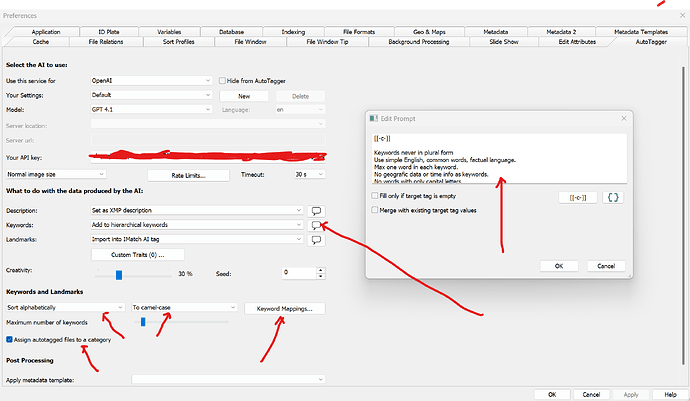Viewport: 690px width, 401px height.
Task: Switch to the Slide Show tab
Action: 504,42
